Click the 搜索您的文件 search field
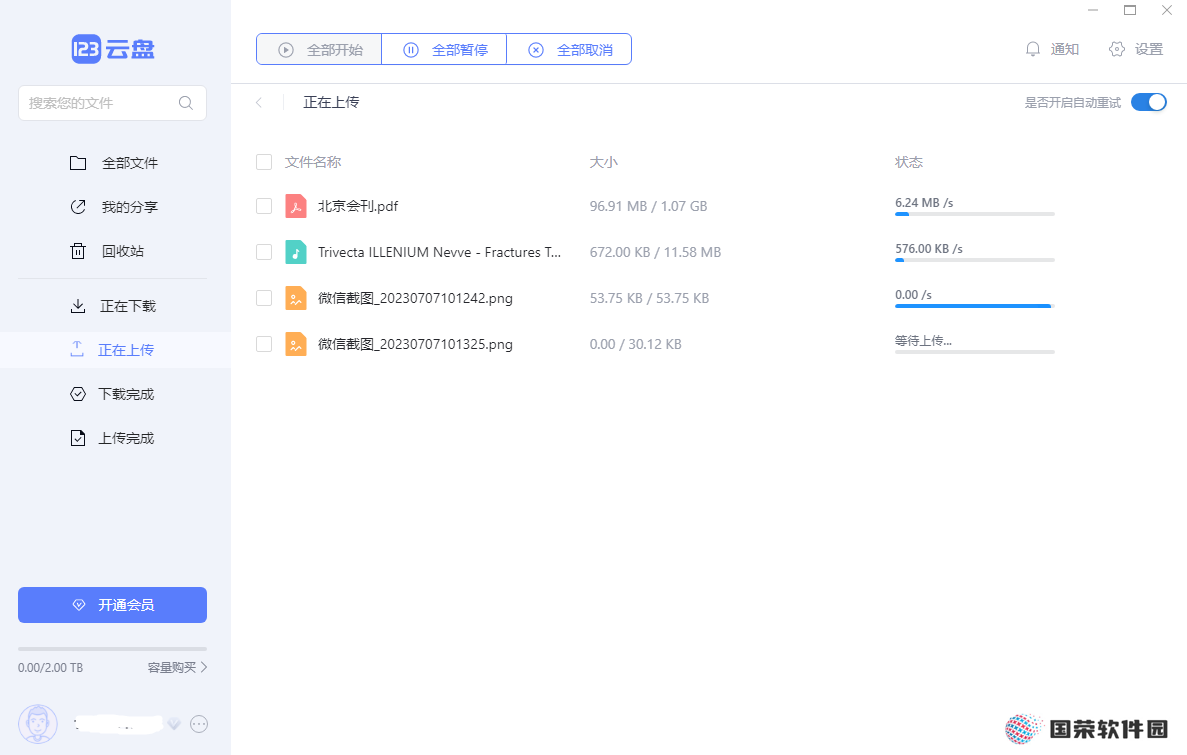Image resolution: width=1187 pixels, height=755 pixels. pyautogui.click(x=113, y=103)
